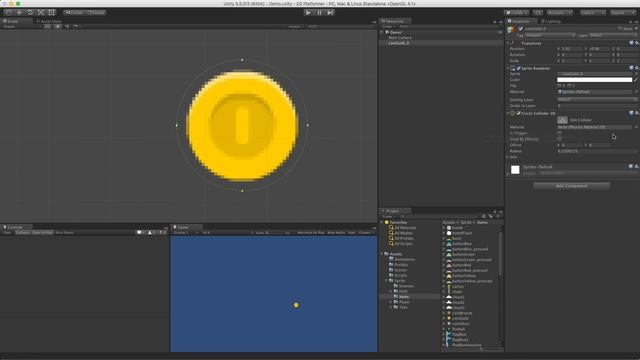Open Transform component help icon
Image resolution: width=640 pixels, height=360 pixels.
tap(631, 43)
